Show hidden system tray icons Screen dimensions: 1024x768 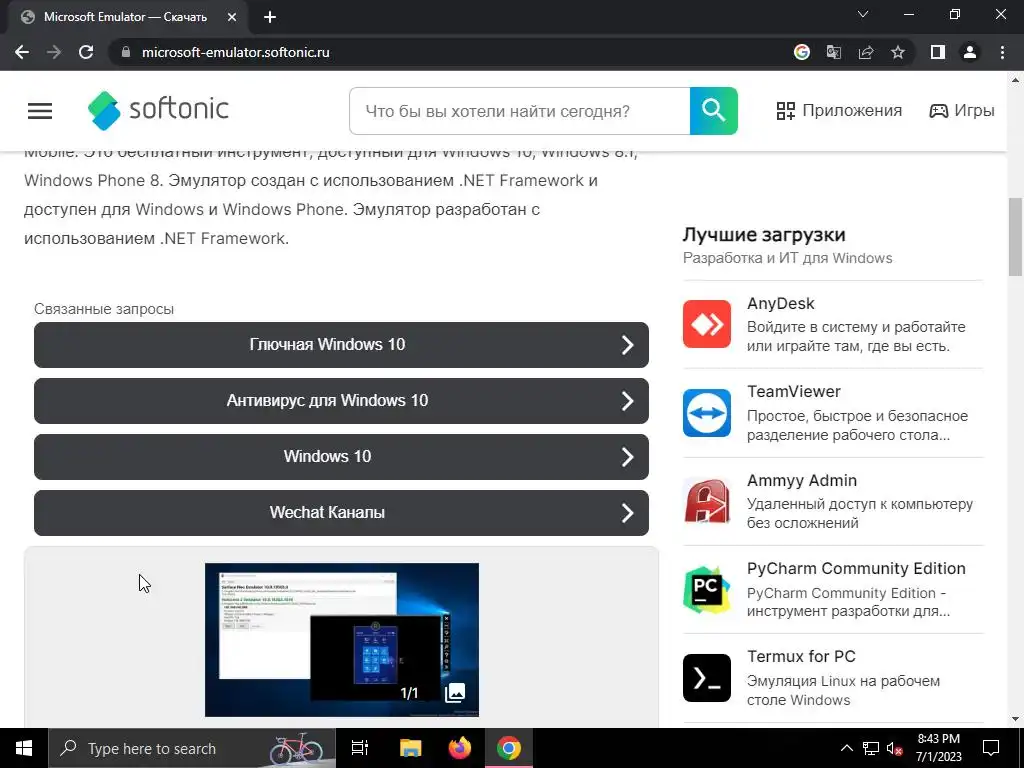[846, 748]
